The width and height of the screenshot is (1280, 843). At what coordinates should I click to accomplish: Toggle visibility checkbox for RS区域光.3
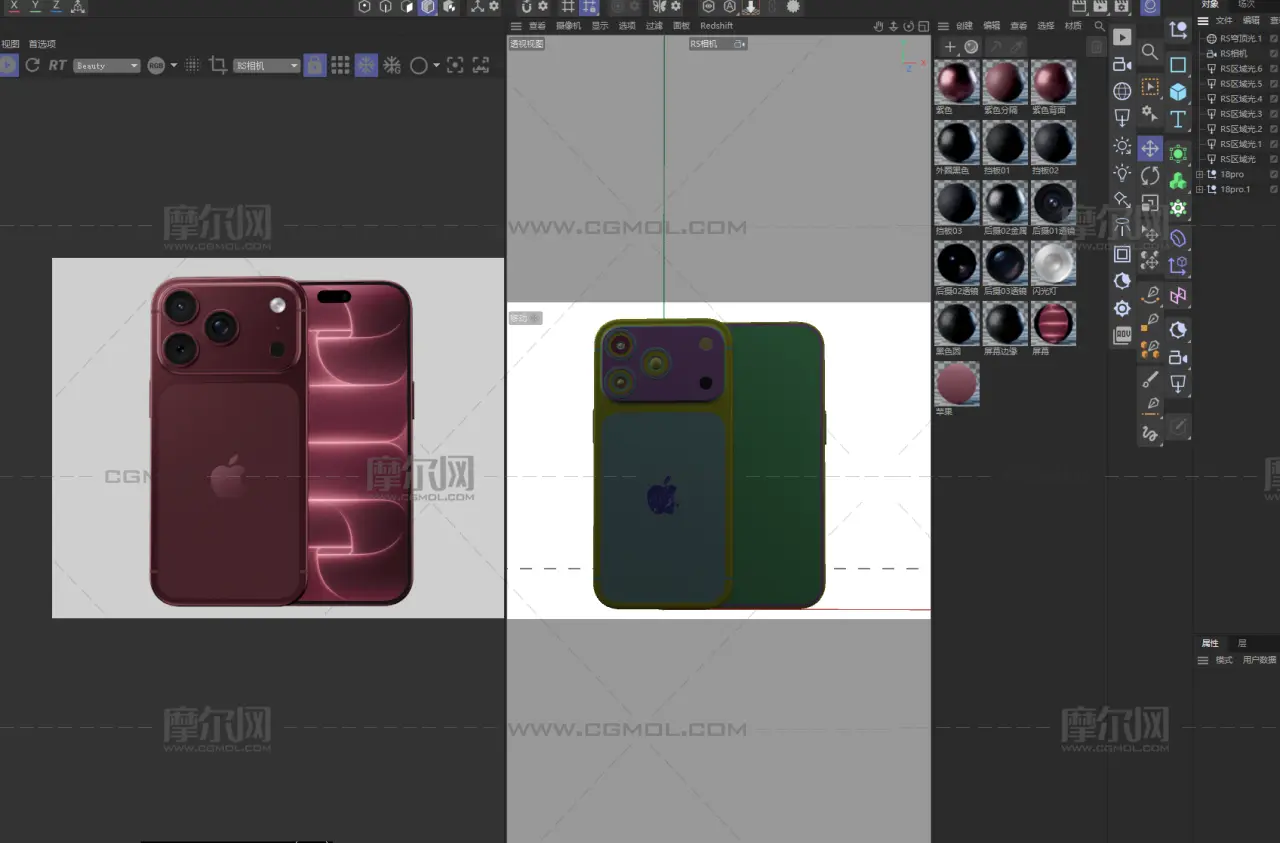pyautogui.click(x=1274, y=114)
